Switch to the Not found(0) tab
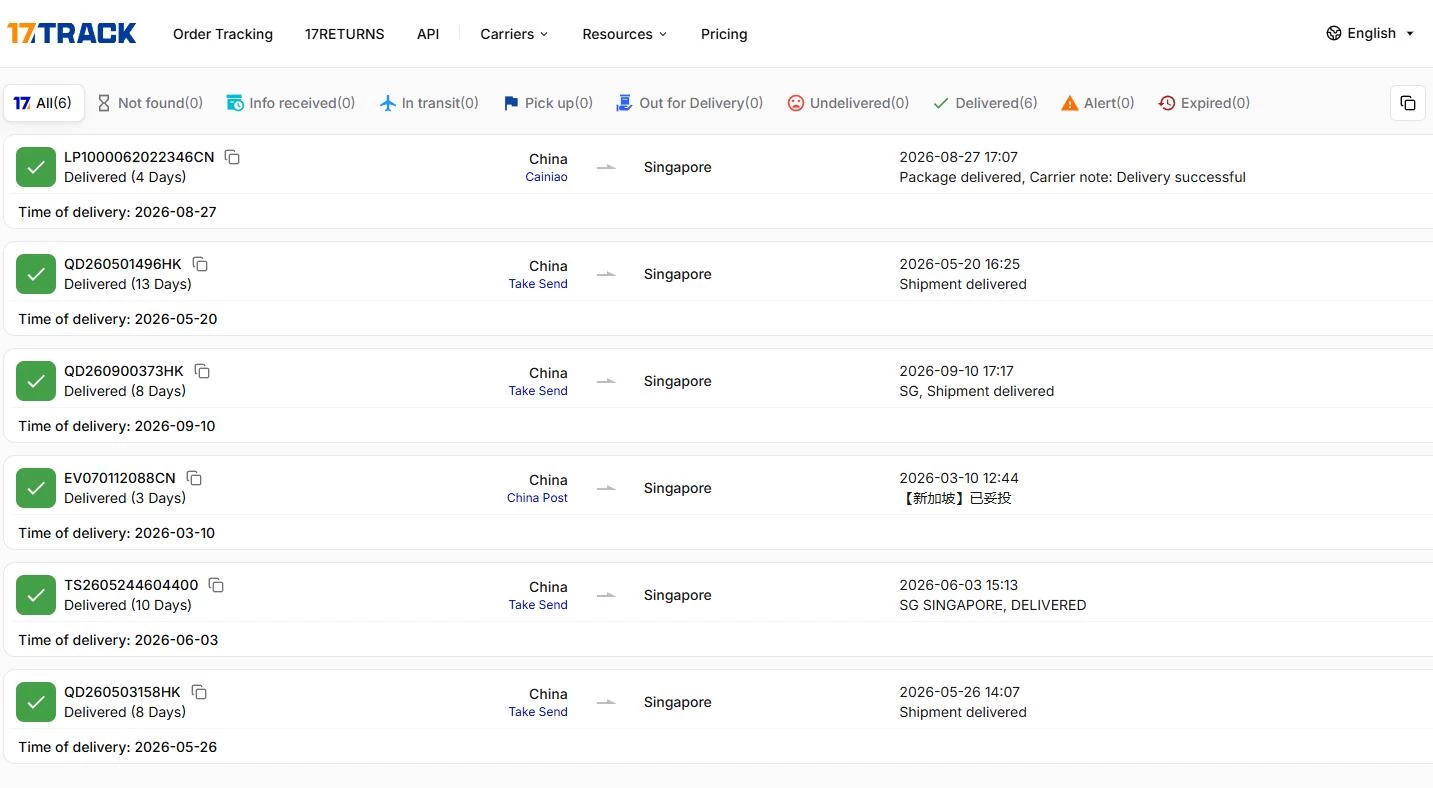The width and height of the screenshot is (1433, 788). (x=150, y=103)
